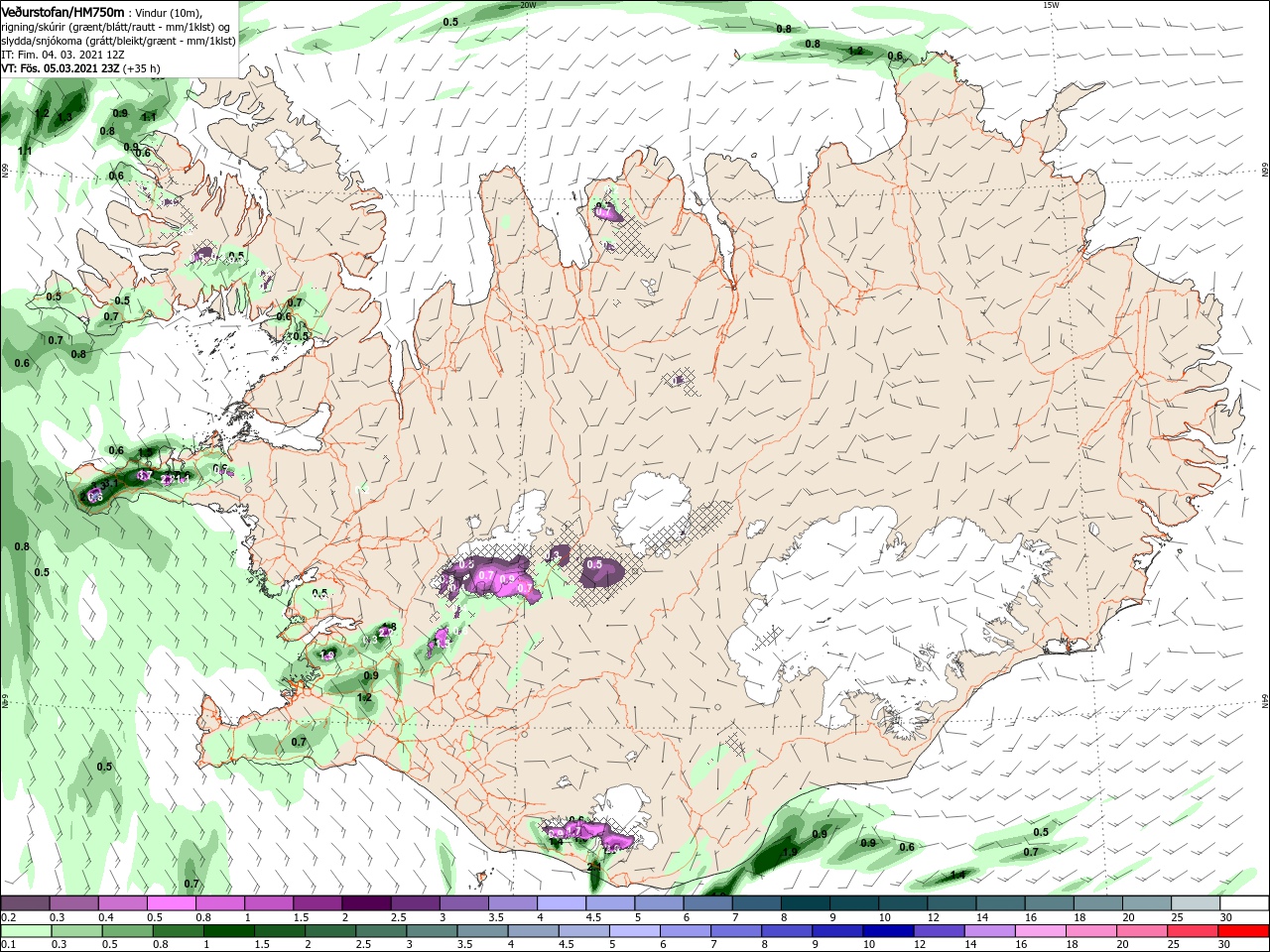Viewport: 1270px width, 952px height.
Task: Click the '20W' longitude label at top
Action: (x=528, y=5)
